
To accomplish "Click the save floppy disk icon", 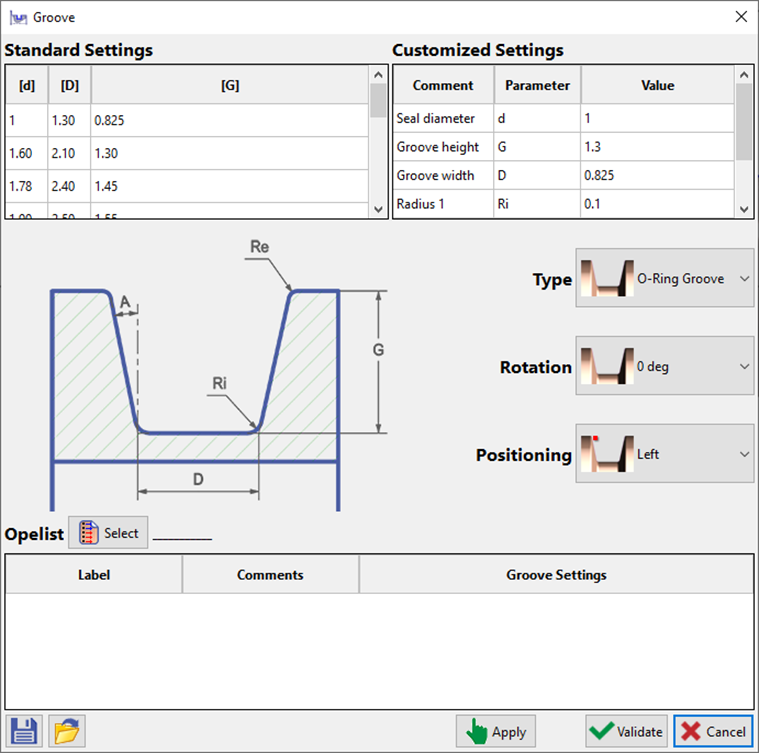I will pos(24,731).
